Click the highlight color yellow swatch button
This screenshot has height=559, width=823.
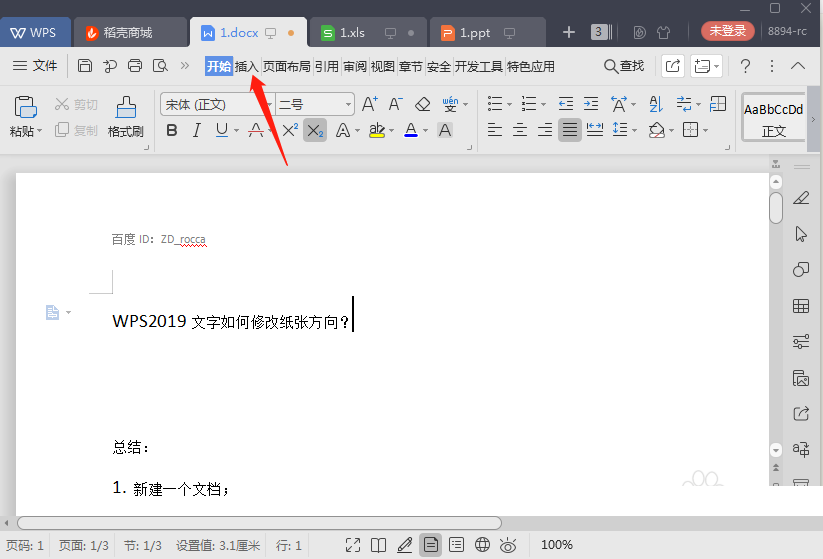point(377,130)
